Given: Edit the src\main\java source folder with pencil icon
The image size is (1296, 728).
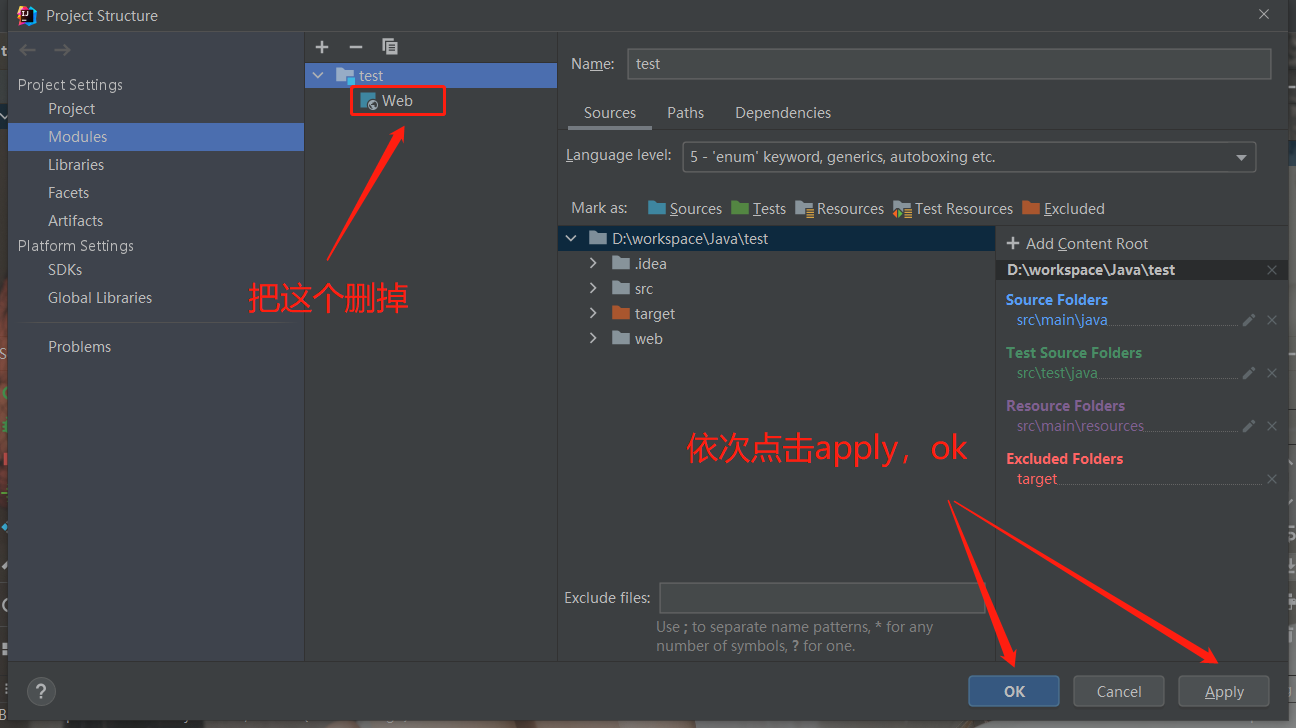Looking at the screenshot, I should 1248,320.
